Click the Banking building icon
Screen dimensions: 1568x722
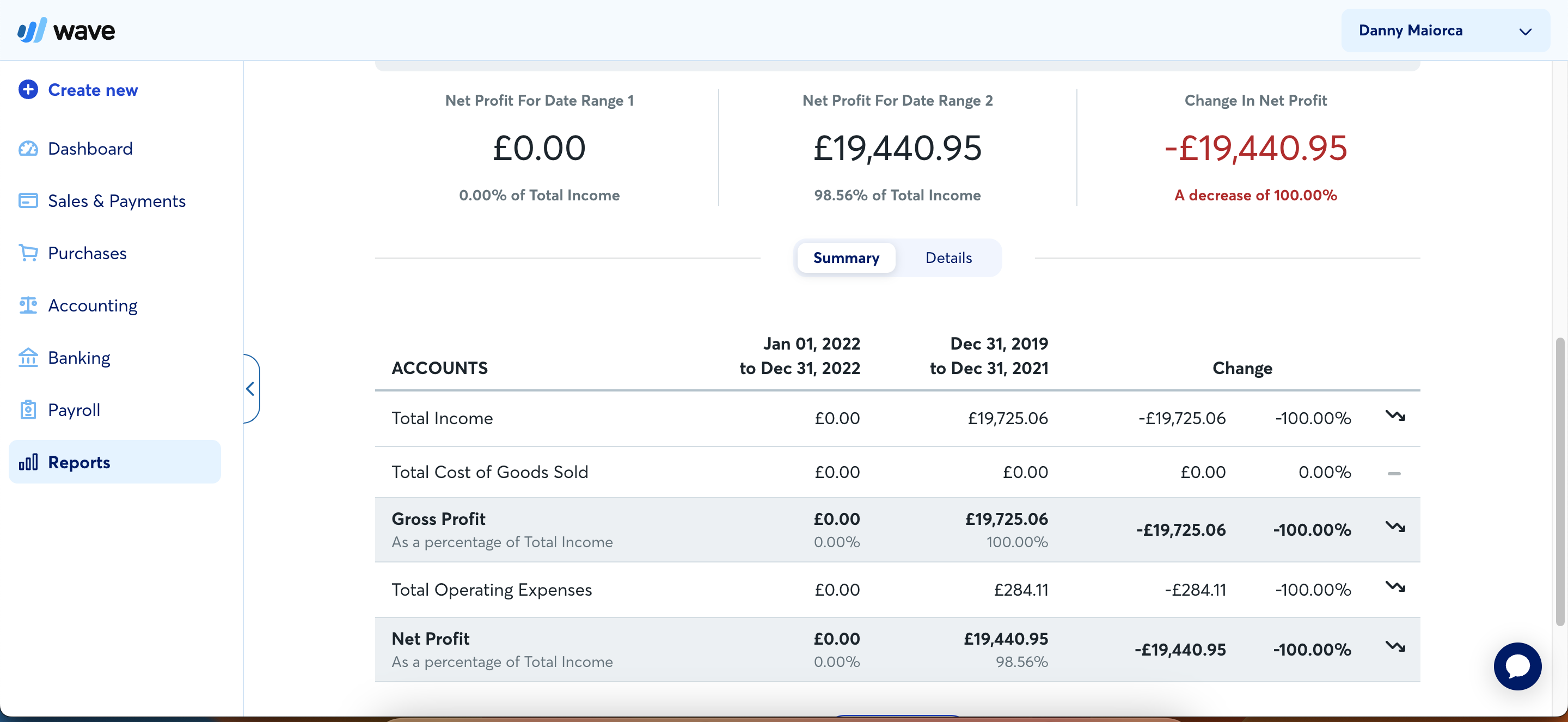pyautogui.click(x=28, y=357)
